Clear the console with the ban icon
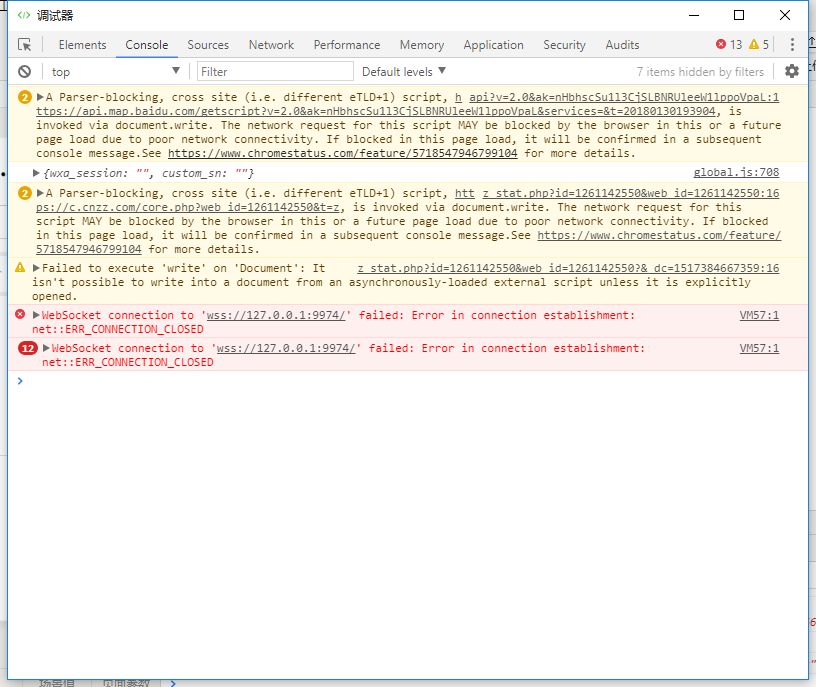 point(24,72)
